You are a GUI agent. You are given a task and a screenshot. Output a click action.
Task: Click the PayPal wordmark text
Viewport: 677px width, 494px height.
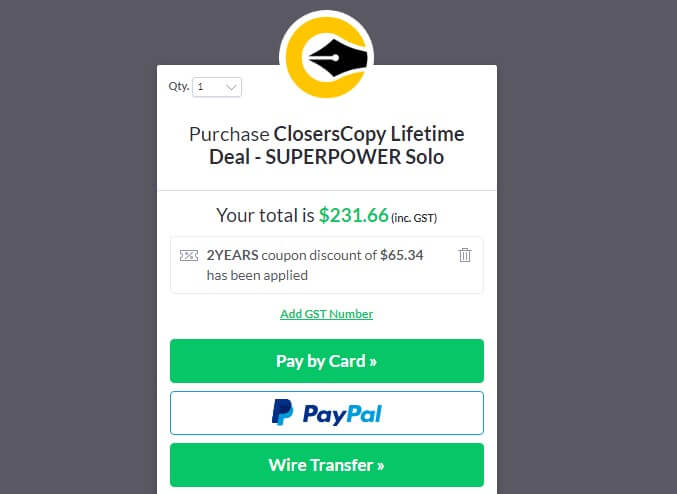tap(342, 414)
